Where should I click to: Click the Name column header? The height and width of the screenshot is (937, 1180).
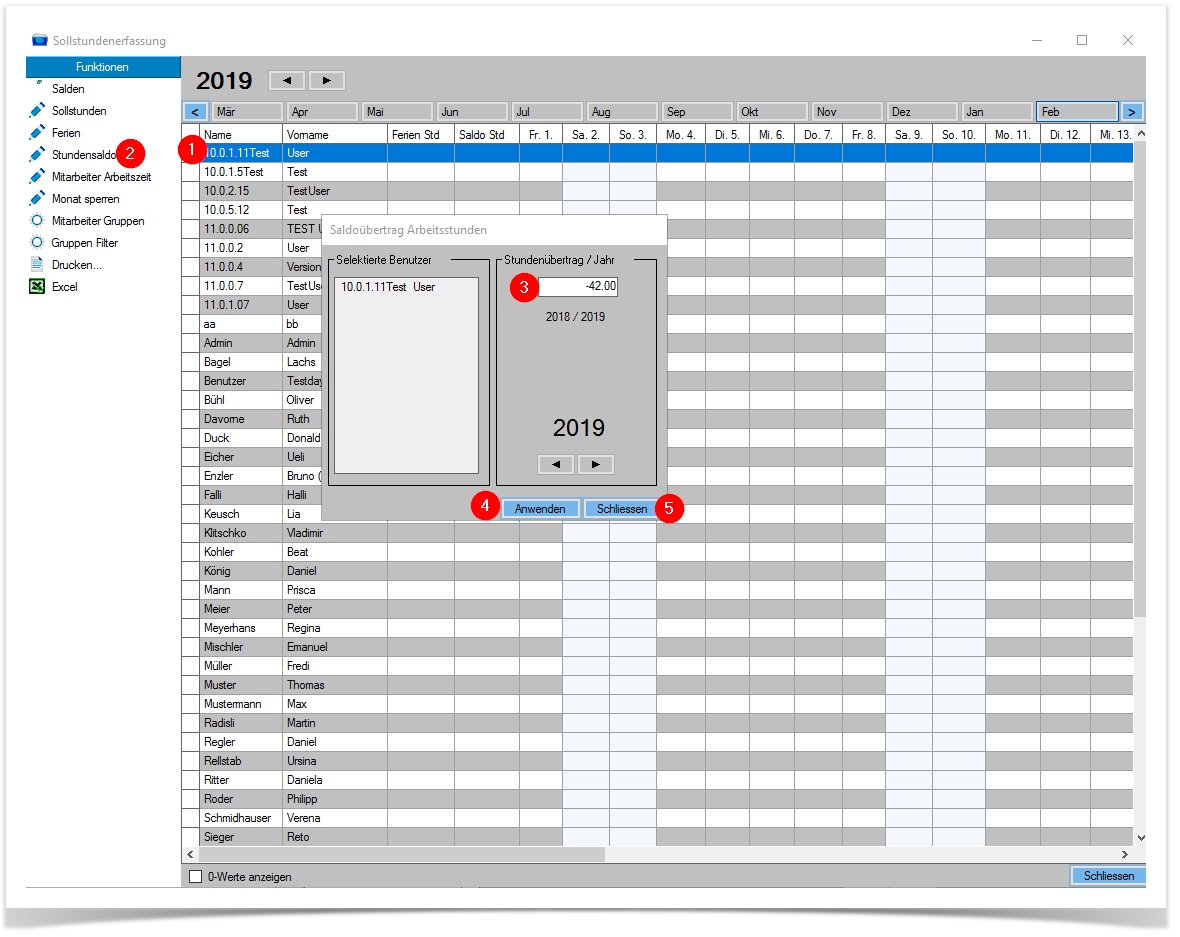coord(242,135)
